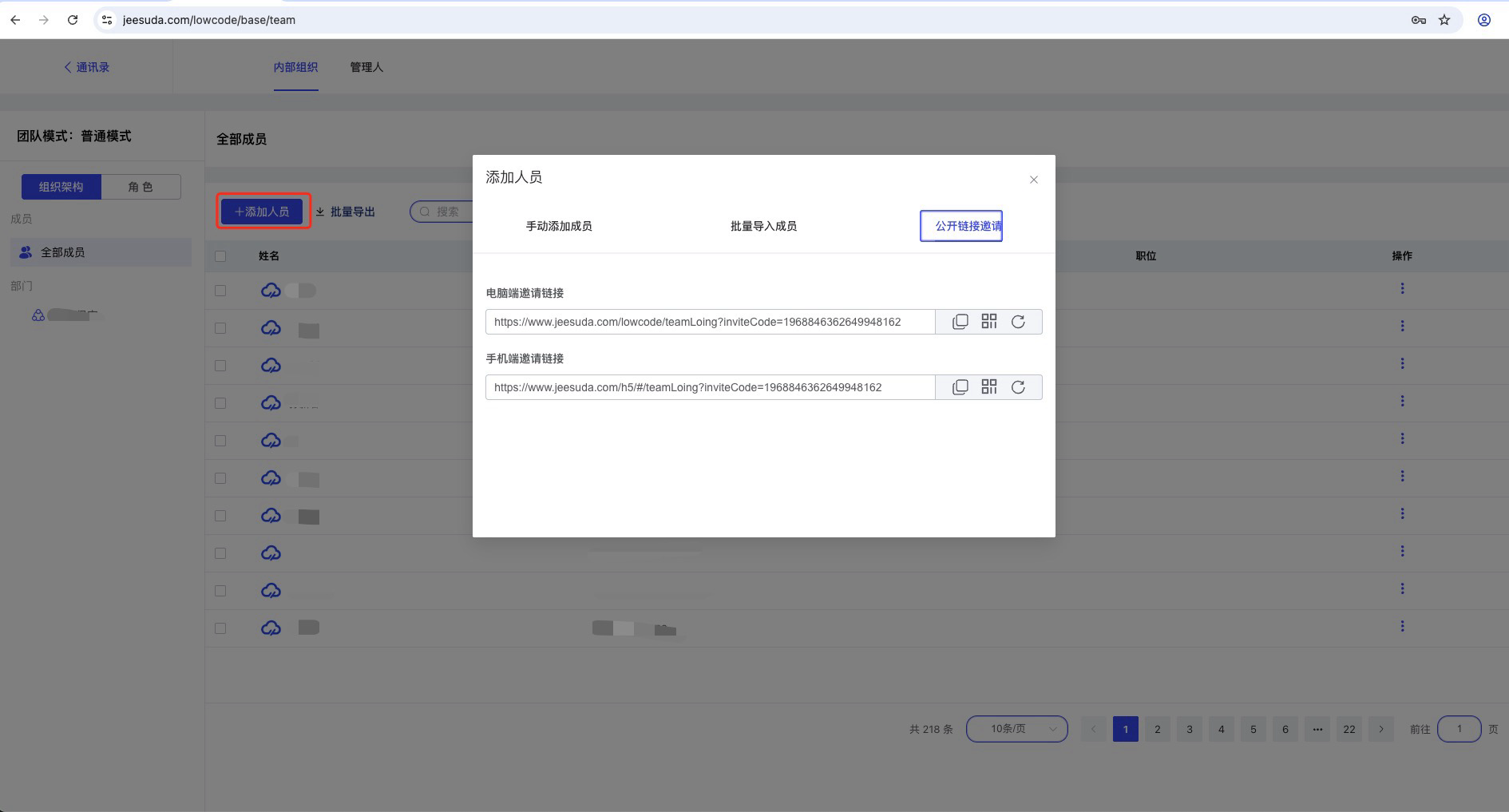This screenshot has width=1509, height=812.
Task: Click the desktop invite link text field
Action: [709, 322]
